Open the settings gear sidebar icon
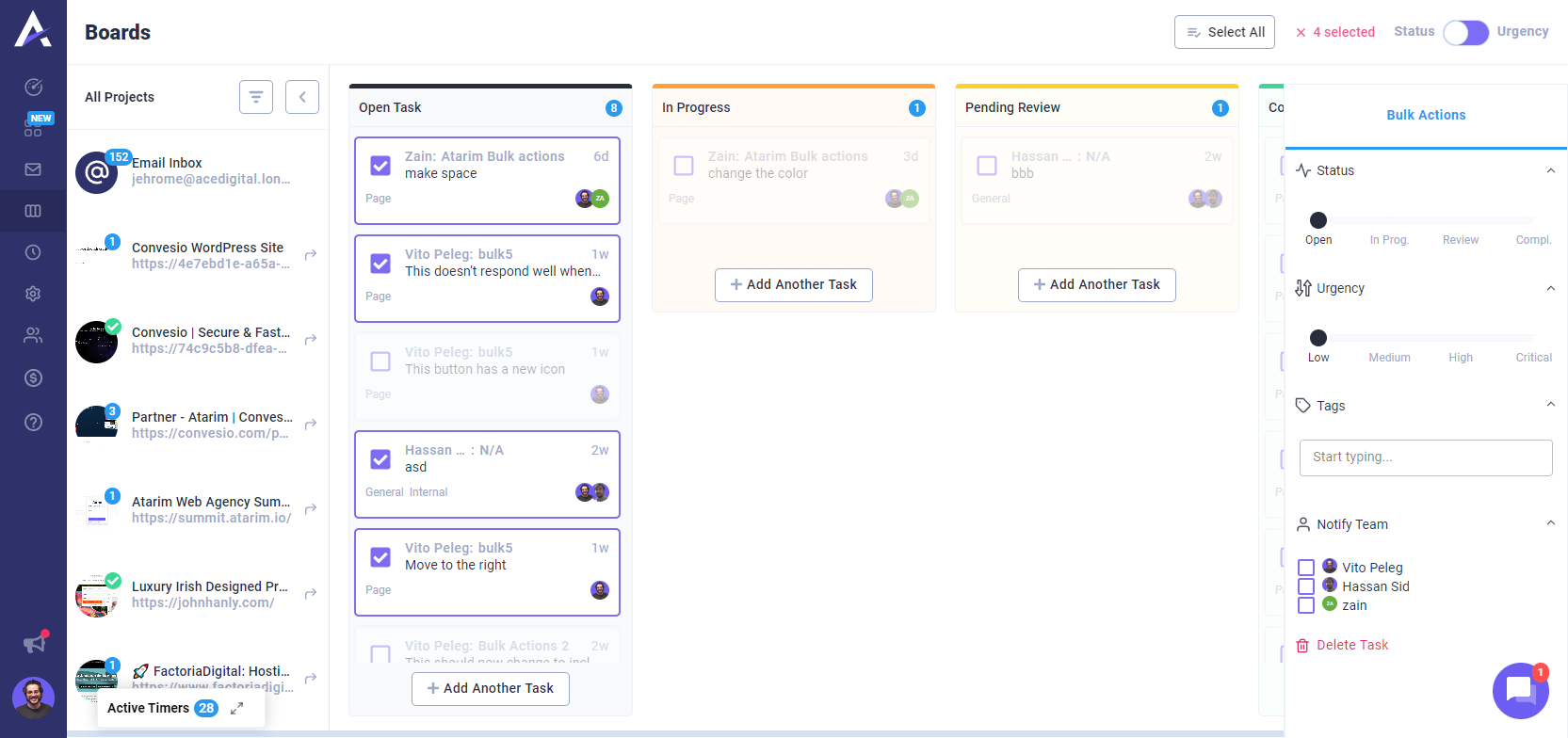Screen dimensions: 1568x738 pyautogui.click(x=33, y=294)
